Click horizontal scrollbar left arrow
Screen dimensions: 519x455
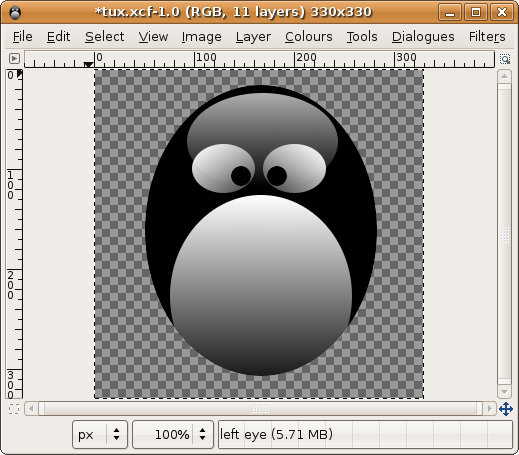pyautogui.click(x=31, y=408)
